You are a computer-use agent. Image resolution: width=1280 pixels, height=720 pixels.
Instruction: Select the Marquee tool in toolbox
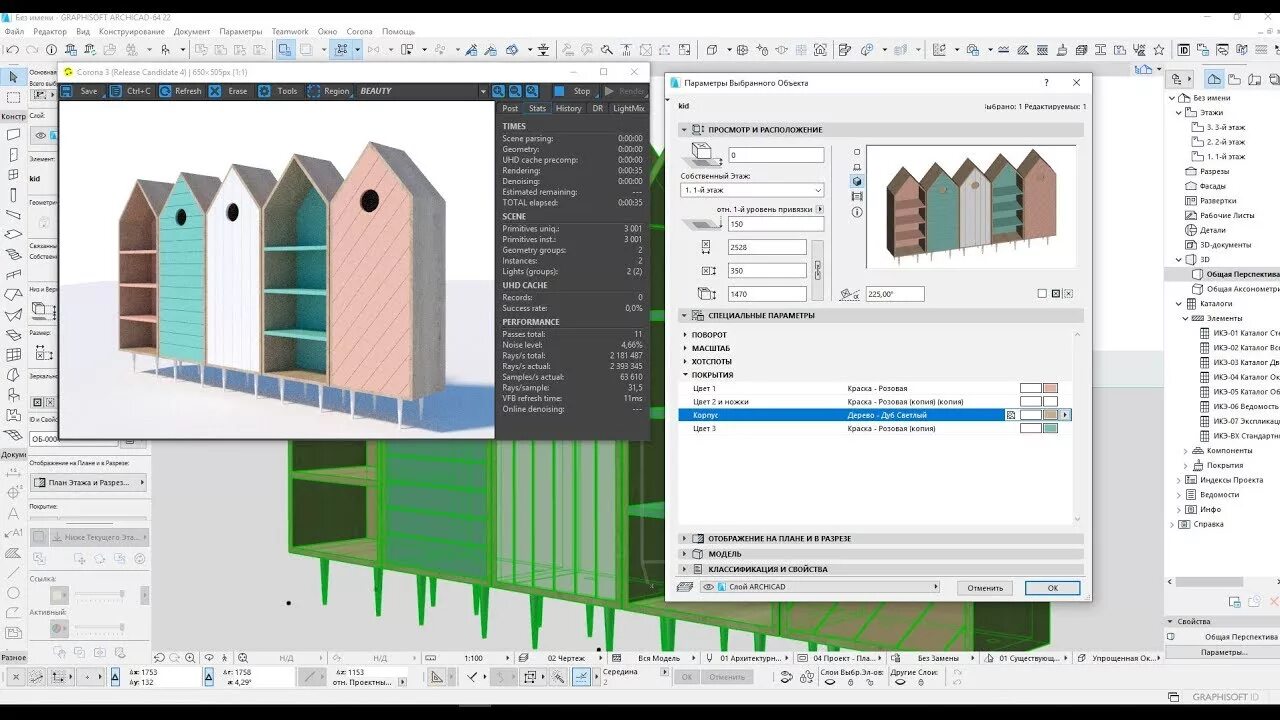click(x=13, y=97)
